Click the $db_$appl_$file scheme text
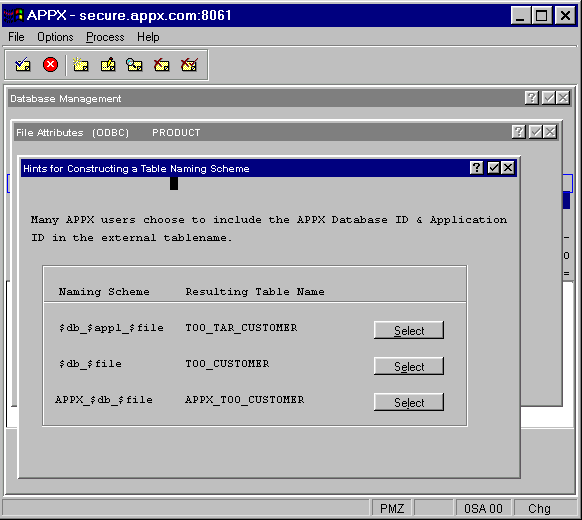582x520 pixels. coord(111,328)
